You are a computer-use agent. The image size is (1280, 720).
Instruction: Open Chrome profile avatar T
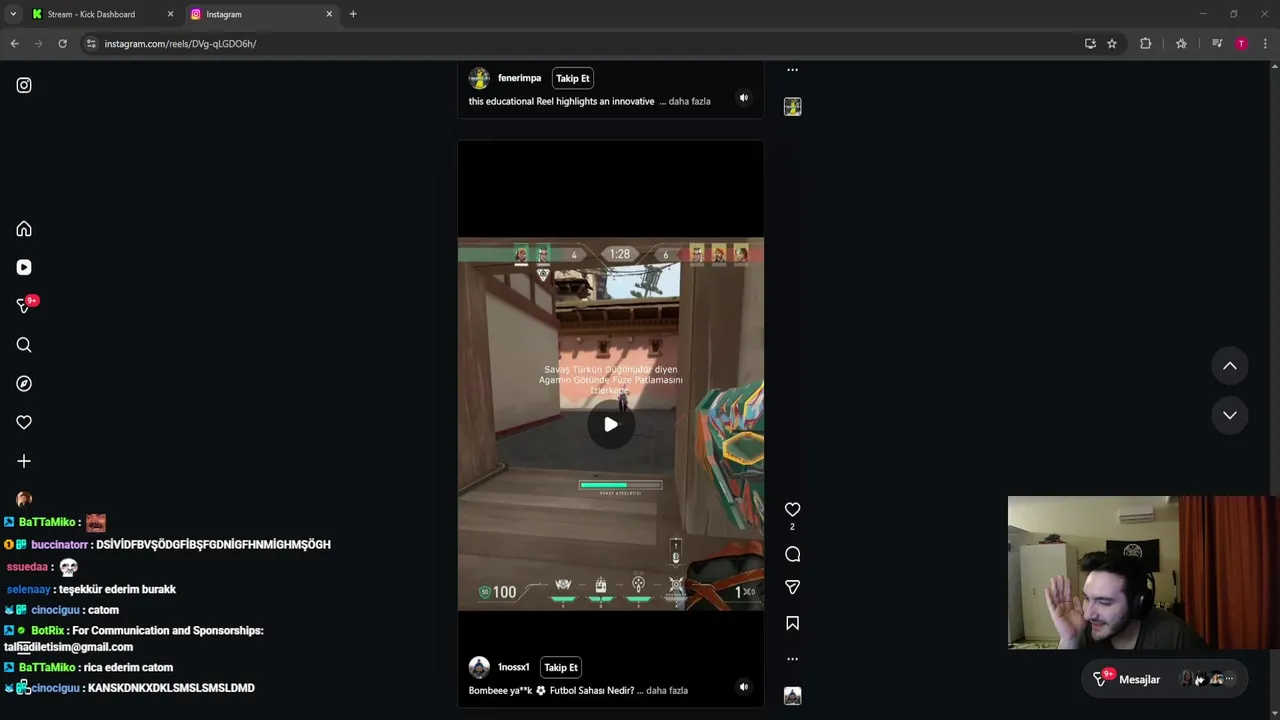tap(1241, 44)
